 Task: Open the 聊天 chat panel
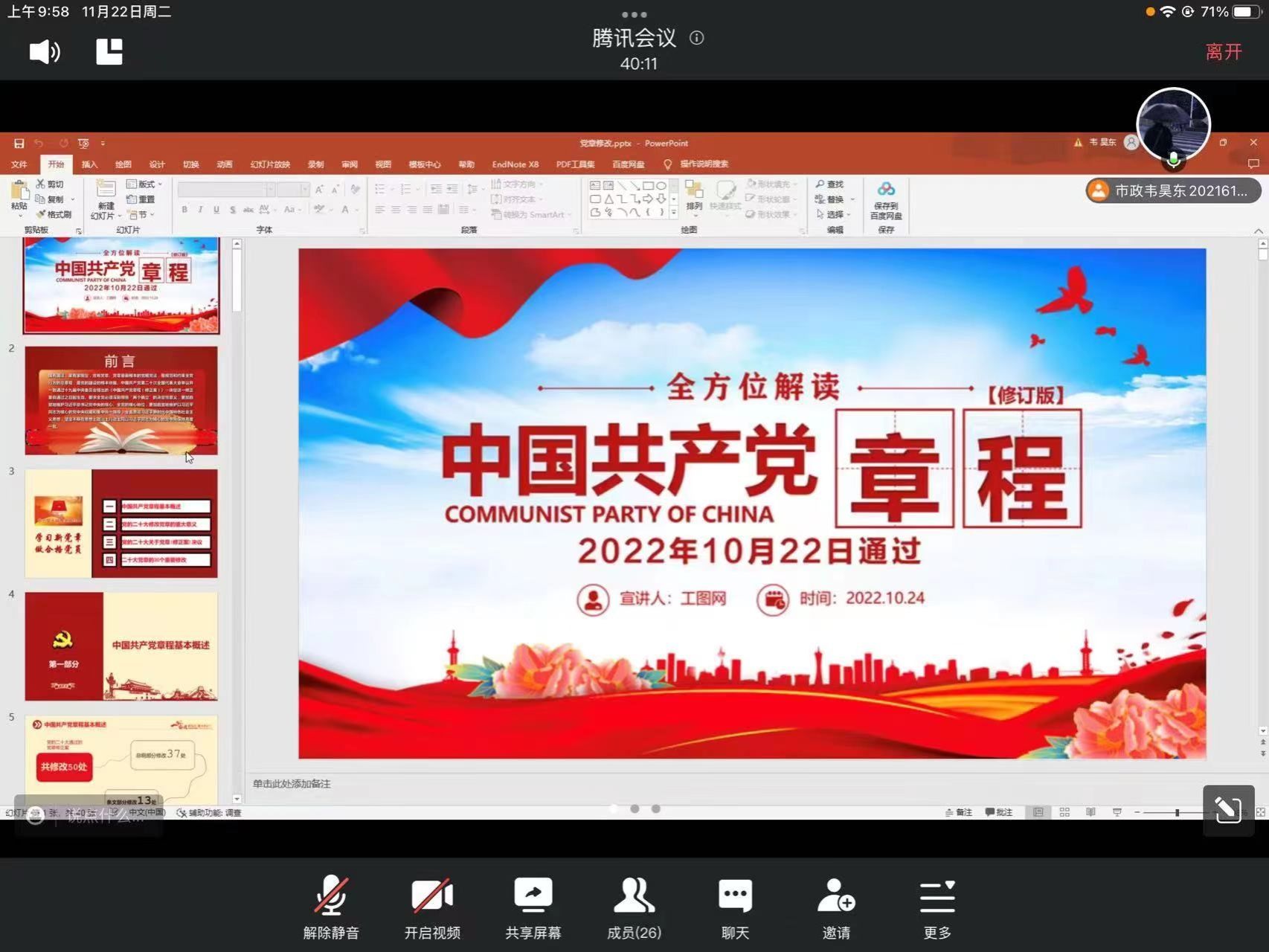[x=735, y=907]
